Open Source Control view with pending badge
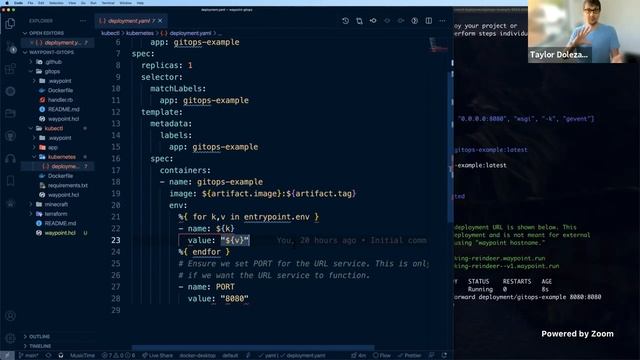 click(x=10, y=47)
